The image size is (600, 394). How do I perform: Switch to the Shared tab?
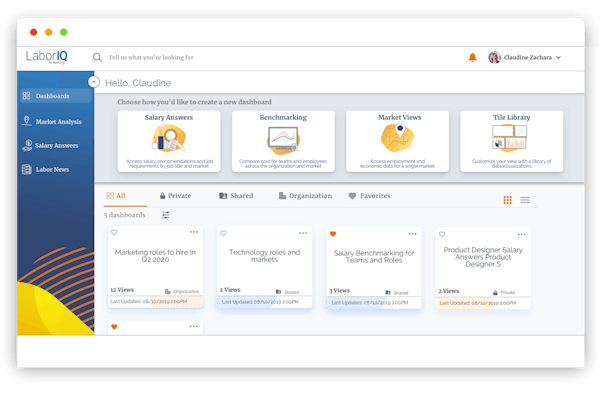(x=236, y=196)
